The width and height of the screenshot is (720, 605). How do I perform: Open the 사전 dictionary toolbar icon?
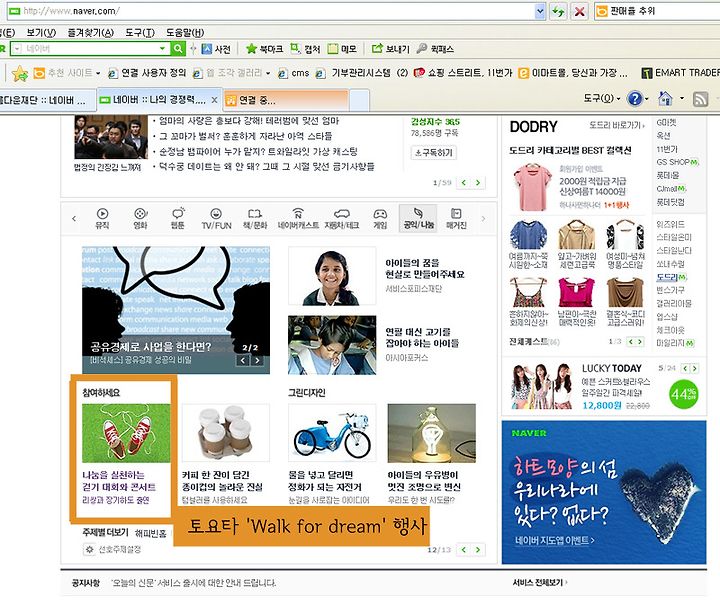(x=207, y=49)
